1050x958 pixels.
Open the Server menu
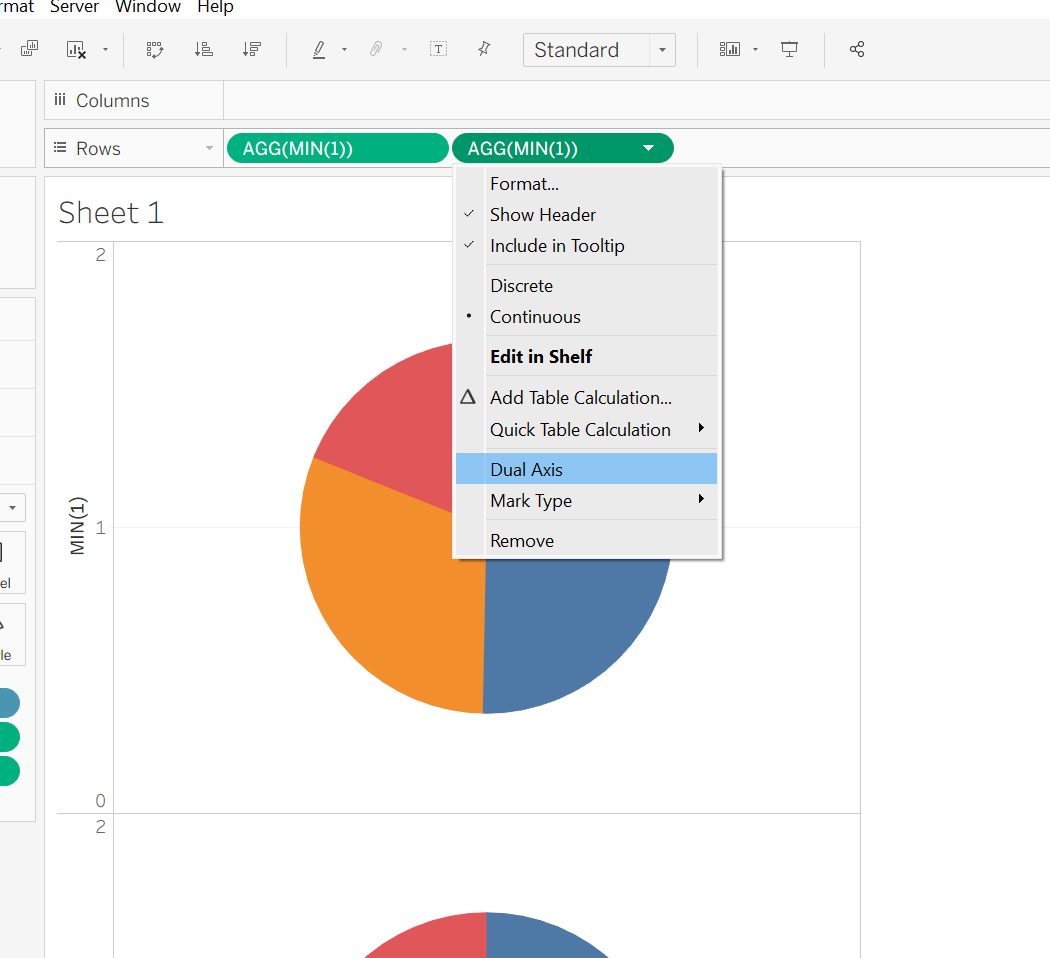tap(74, 7)
